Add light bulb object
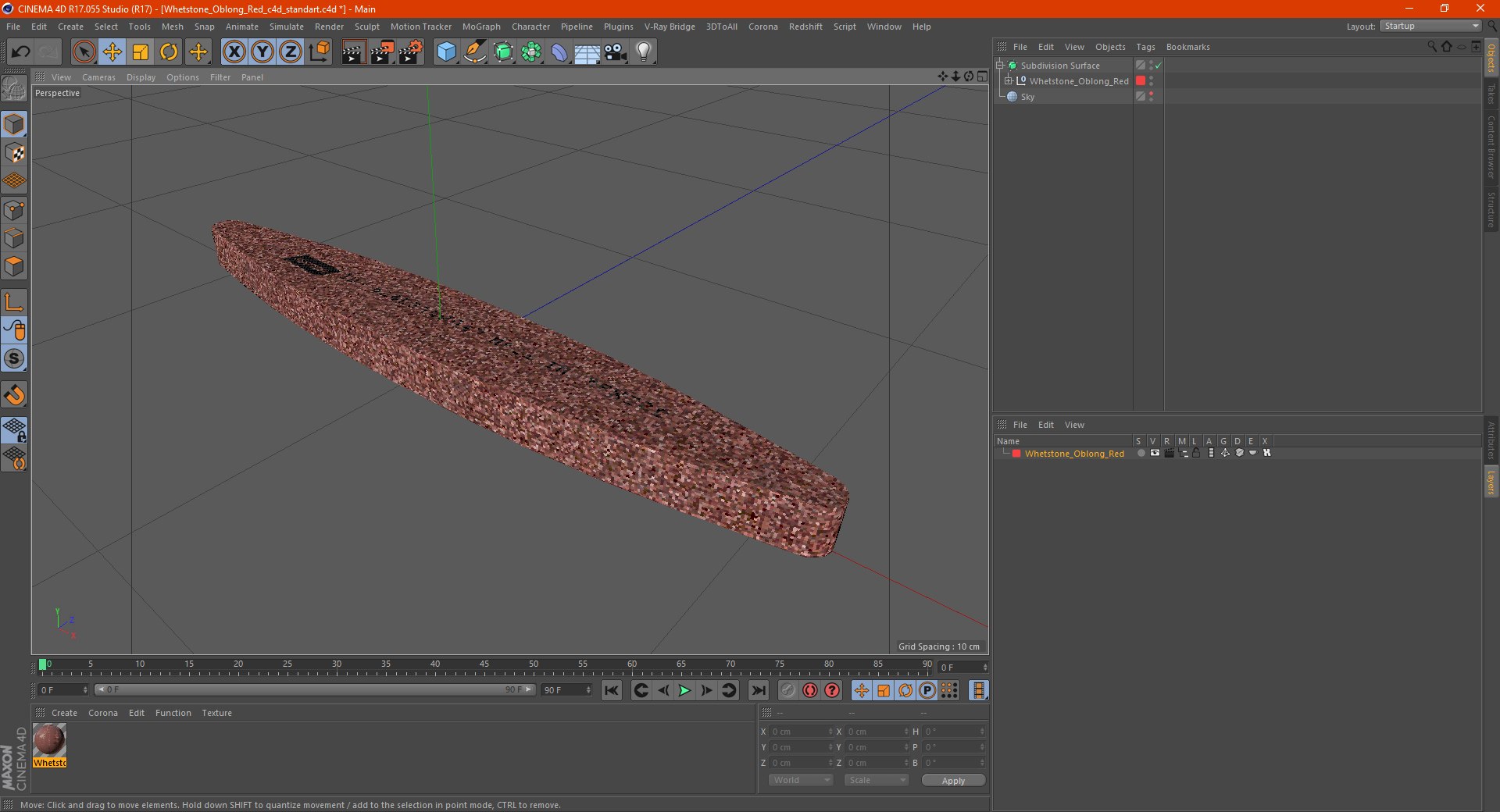 644,52
